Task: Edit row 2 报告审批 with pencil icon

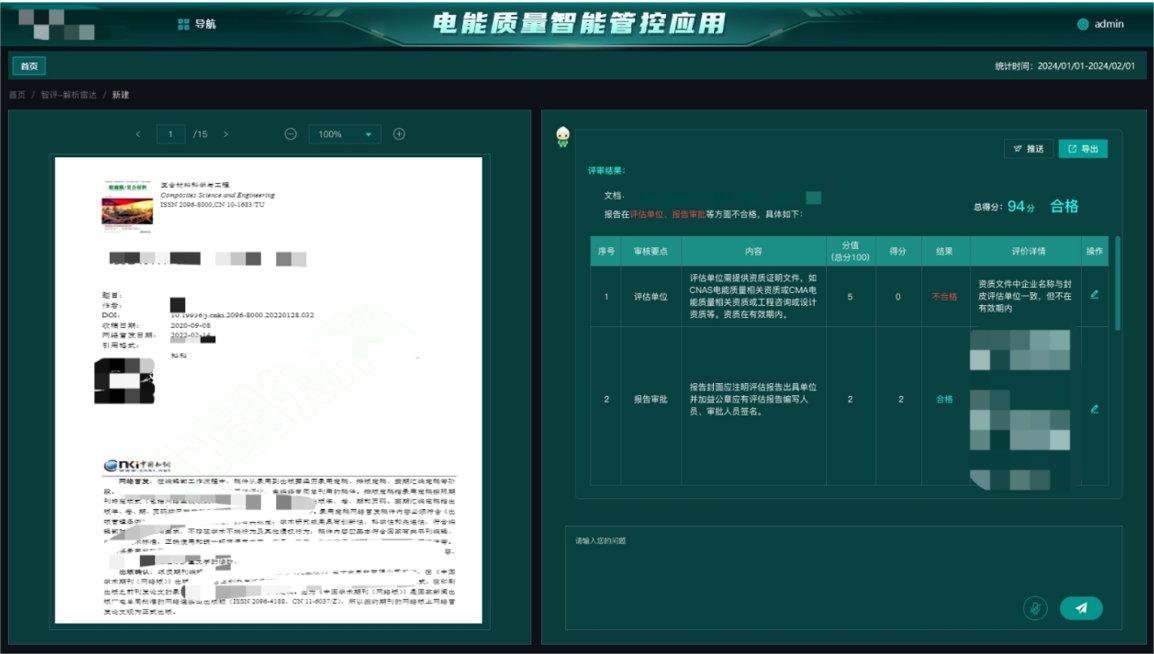Action: 1095,409
